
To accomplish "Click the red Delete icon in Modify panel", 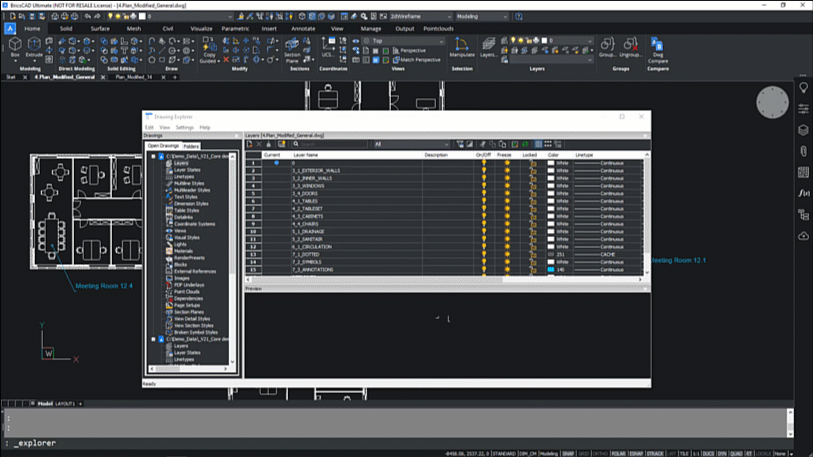I will [x=226, y=60].
